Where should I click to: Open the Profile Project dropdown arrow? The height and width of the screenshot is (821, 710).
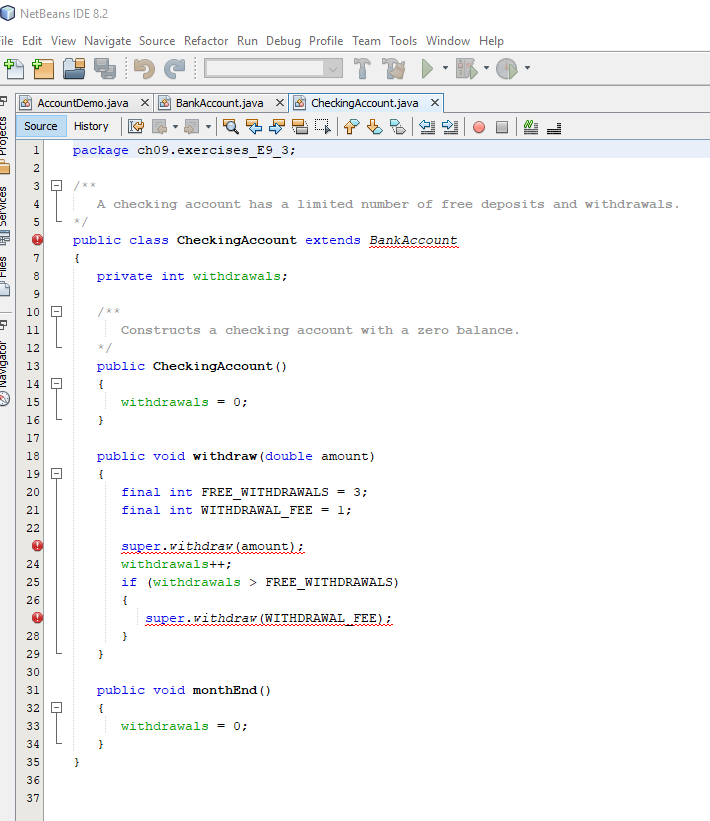[527, 69]
